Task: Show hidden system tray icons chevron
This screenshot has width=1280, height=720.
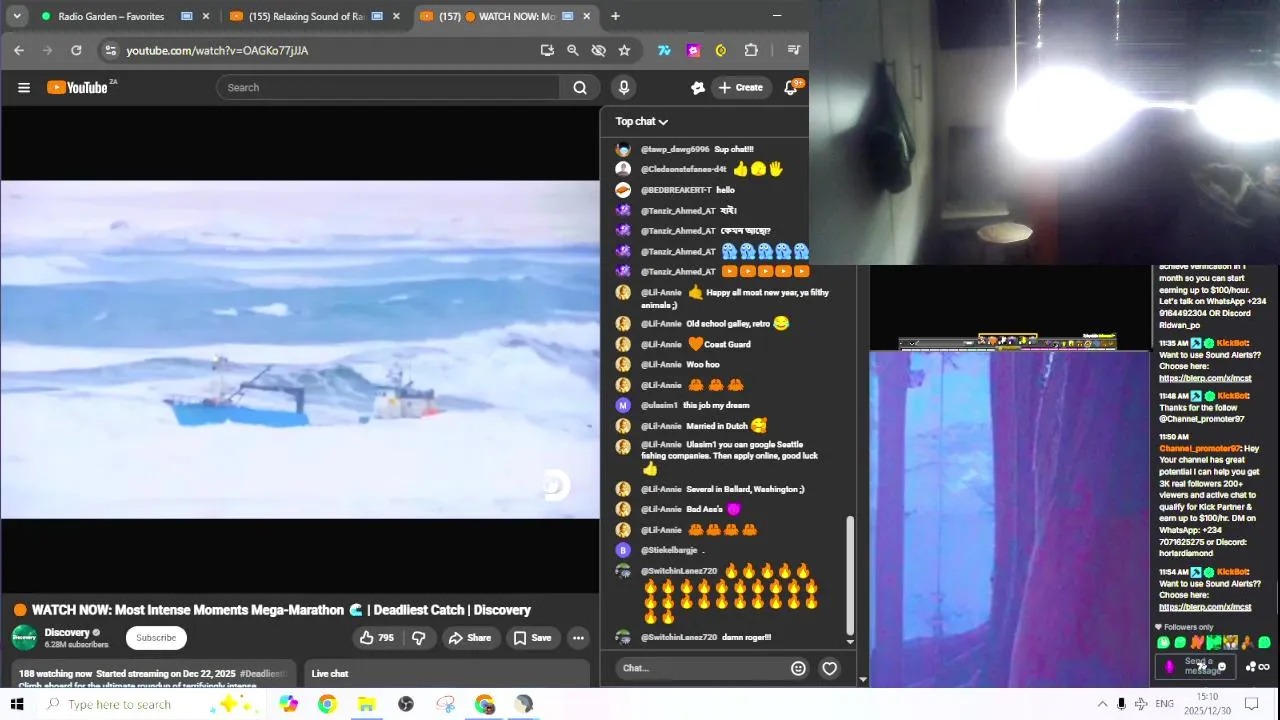Action: 1102,704
